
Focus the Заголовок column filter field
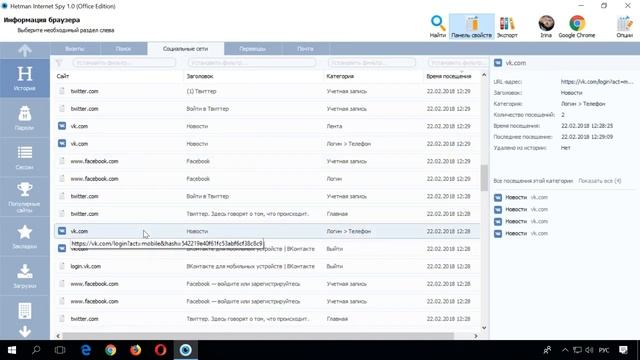[x=252, y=63]
